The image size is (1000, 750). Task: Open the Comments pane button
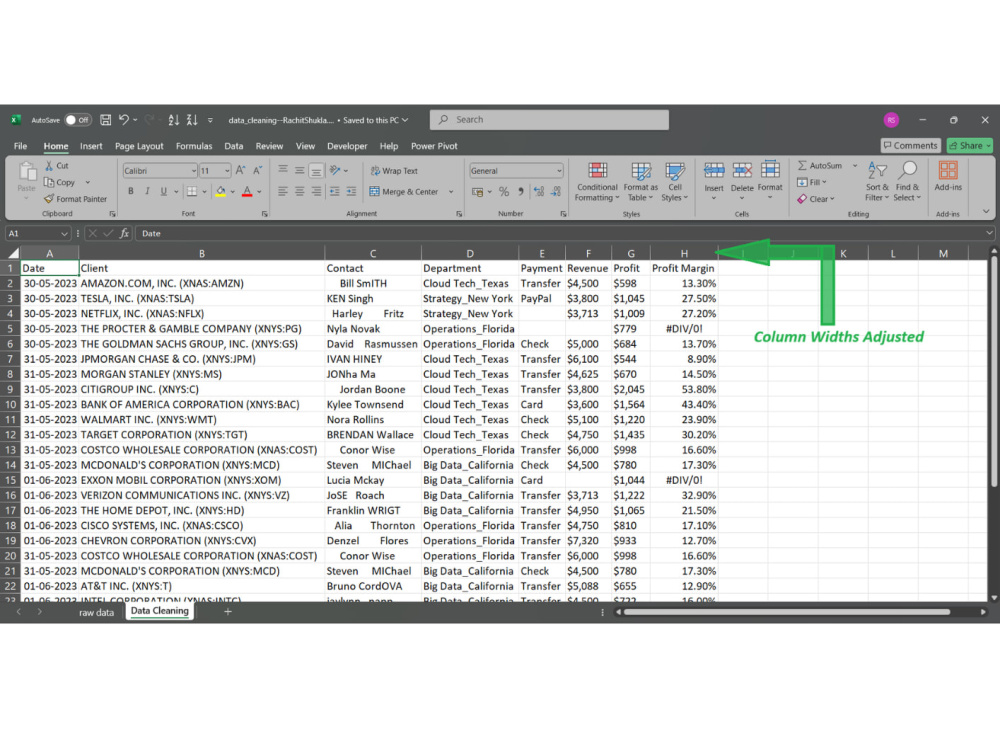pos(910,145)
